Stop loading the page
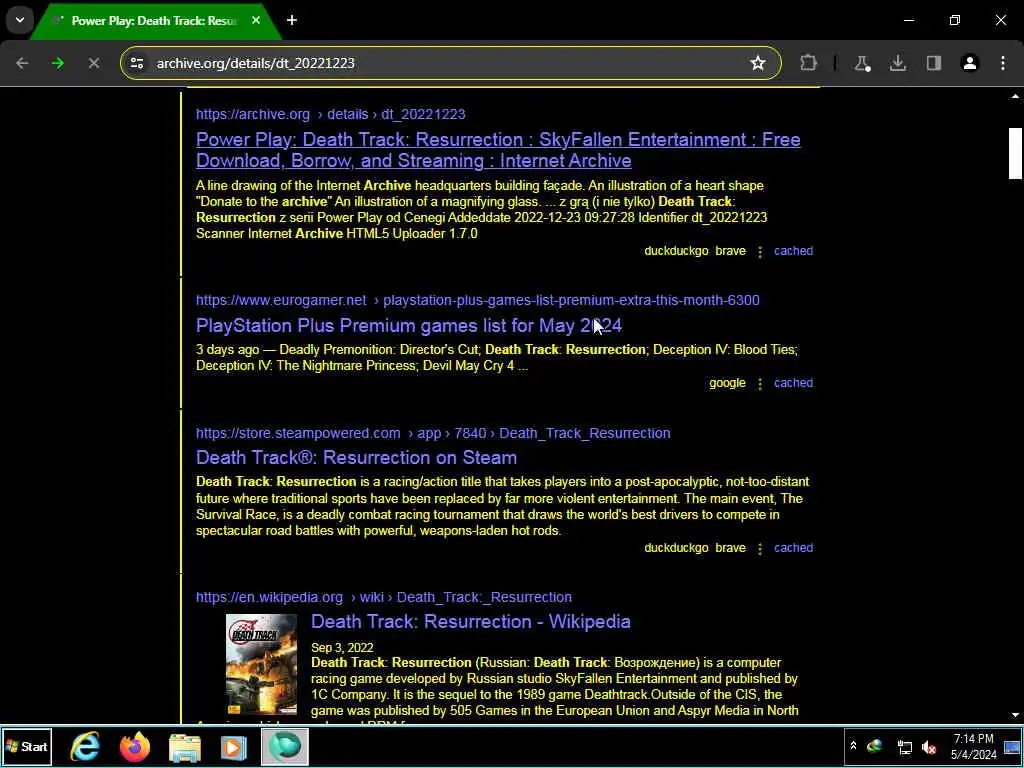Screen dimensions: 1024x768 point(93,63)
